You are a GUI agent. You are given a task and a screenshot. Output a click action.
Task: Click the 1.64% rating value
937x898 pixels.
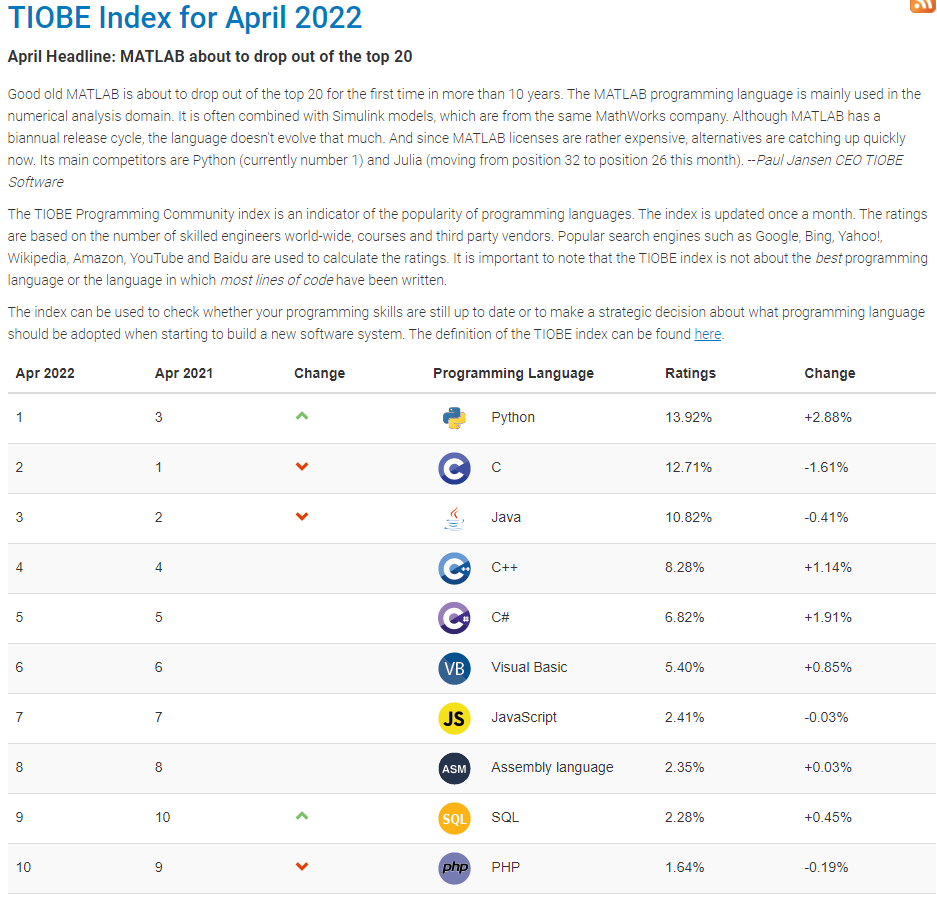point(684,868)
